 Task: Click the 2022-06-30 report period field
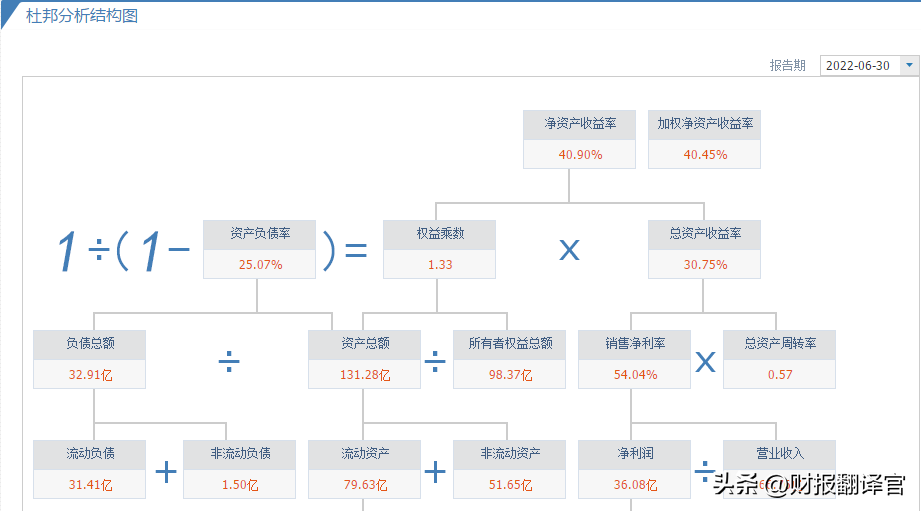(859, 66)
